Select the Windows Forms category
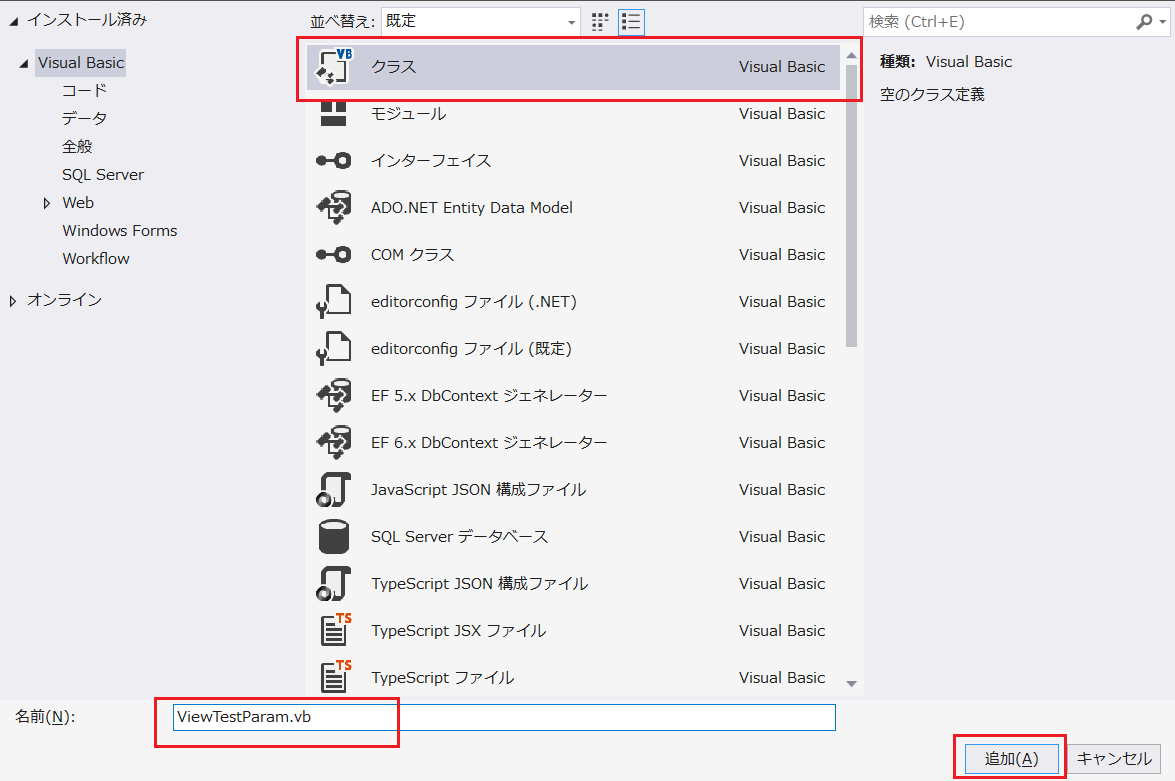This screenshot has width=1175, height=781. pos(119,230)
